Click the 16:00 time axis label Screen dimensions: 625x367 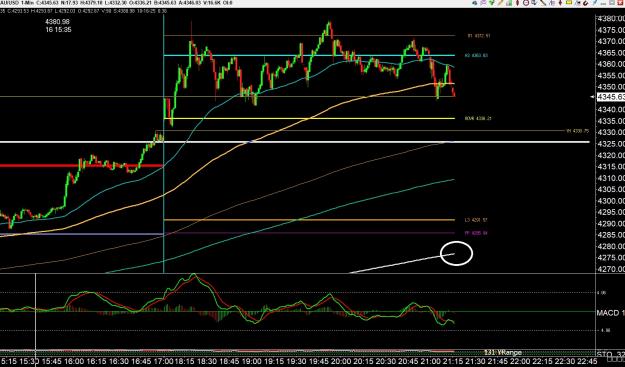[x=75, y=362]
